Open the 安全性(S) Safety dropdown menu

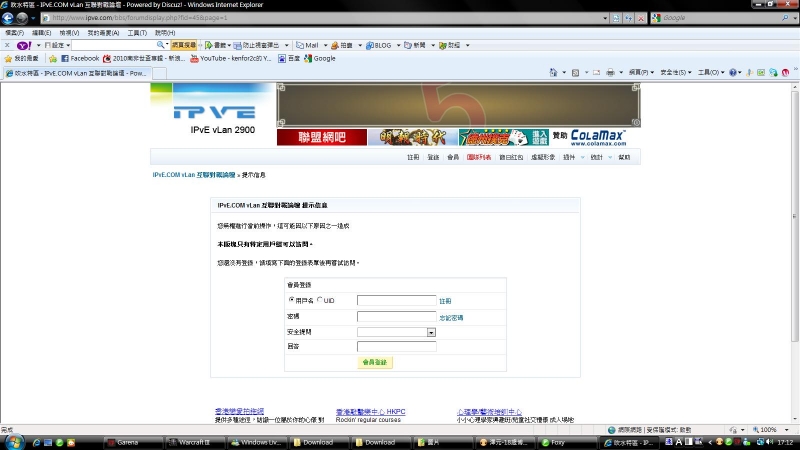(x=676, y=72)
